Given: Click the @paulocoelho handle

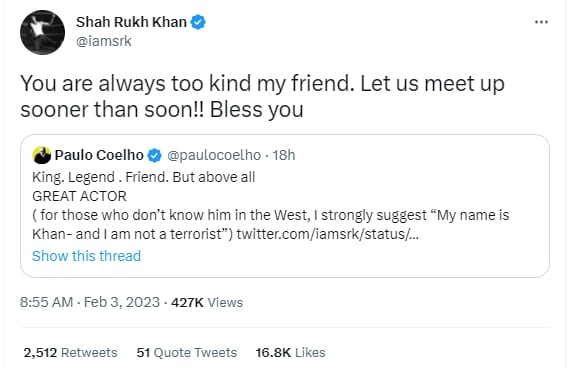Looking at the screenshot, I should point(214,155).
